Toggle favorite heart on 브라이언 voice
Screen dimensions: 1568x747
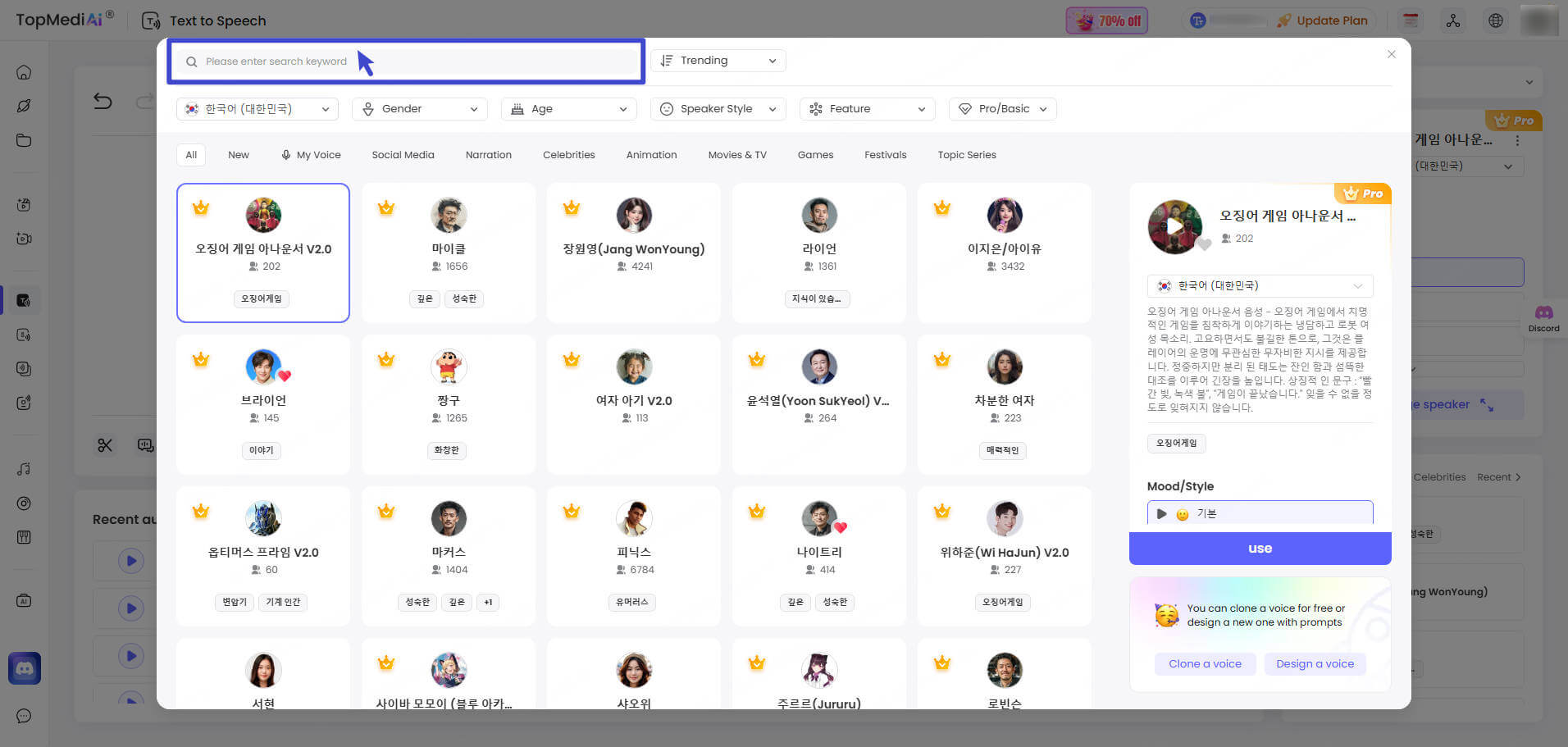point(285,376)
